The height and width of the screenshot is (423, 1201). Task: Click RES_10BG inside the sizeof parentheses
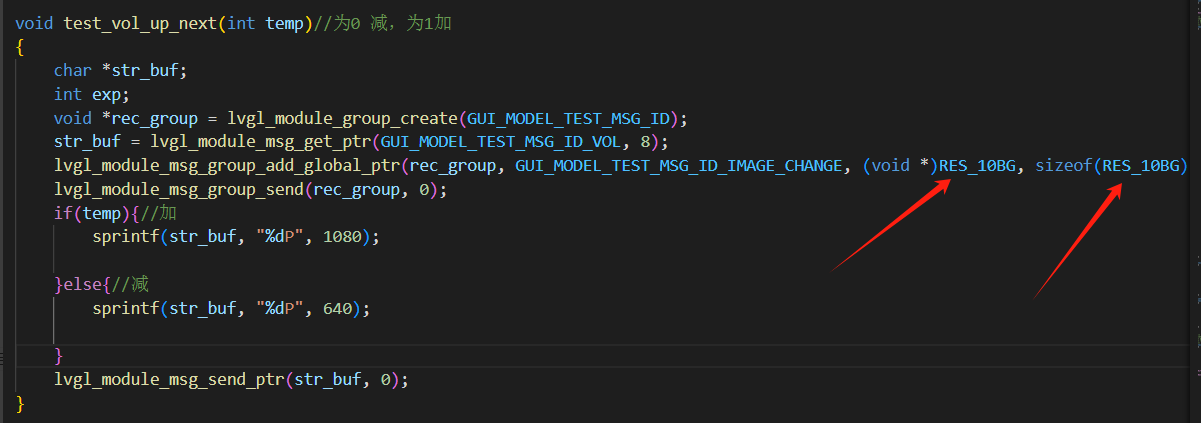click(x=1139, y=165)
